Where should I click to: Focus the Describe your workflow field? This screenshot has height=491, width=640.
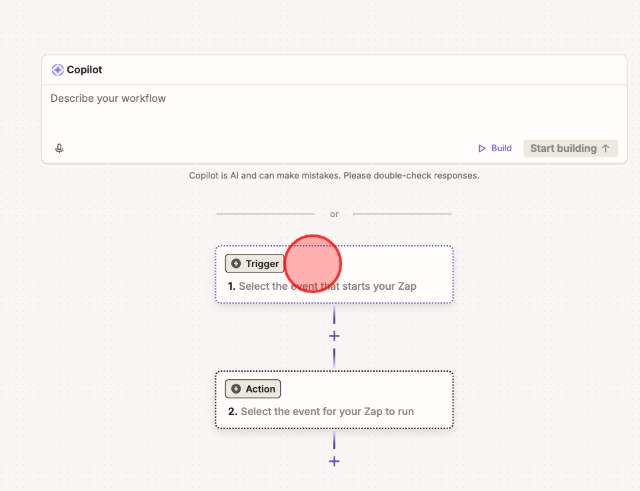pyautogui.click(x=334, y=110)
